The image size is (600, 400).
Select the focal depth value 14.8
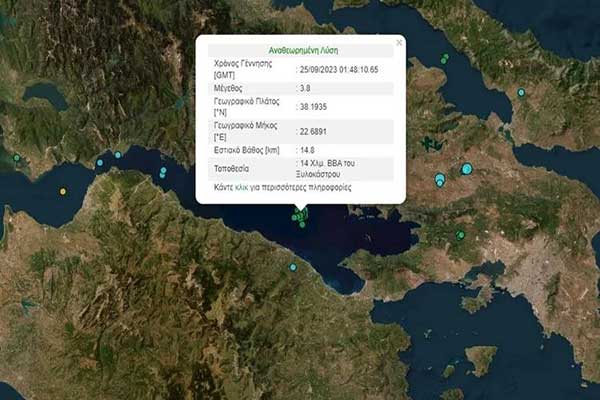point(306,148)
